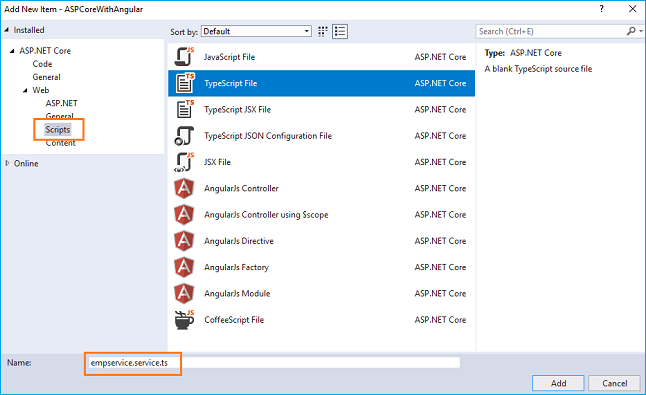Viewport: 646px width, 395px height.
Task: Click the JavaScript File icon
Action: point(184,57)
